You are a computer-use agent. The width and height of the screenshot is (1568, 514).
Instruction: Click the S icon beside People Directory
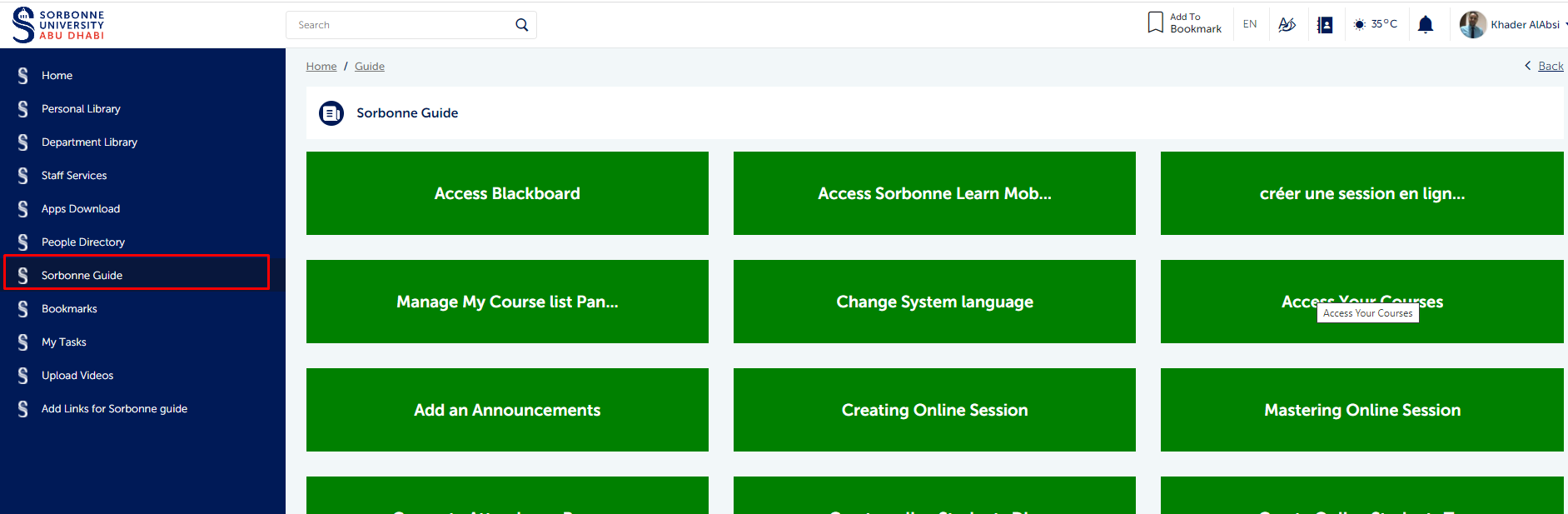(x=23, y=242)
